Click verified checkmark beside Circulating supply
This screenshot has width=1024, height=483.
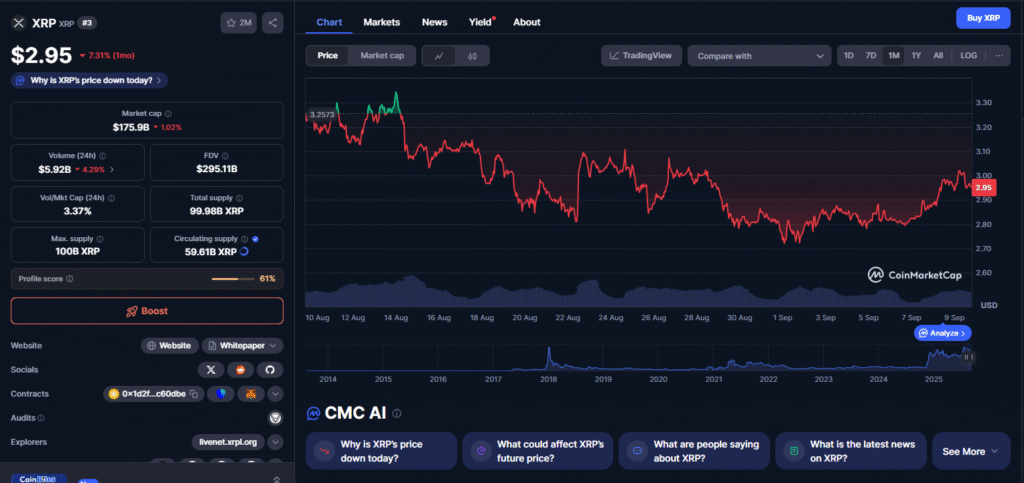255,239
